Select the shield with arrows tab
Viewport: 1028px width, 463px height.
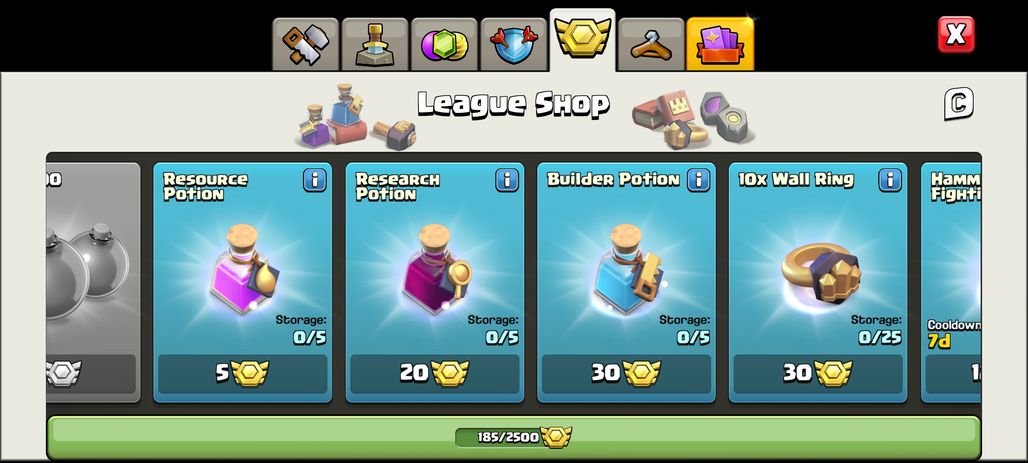(x=513, y=45)
